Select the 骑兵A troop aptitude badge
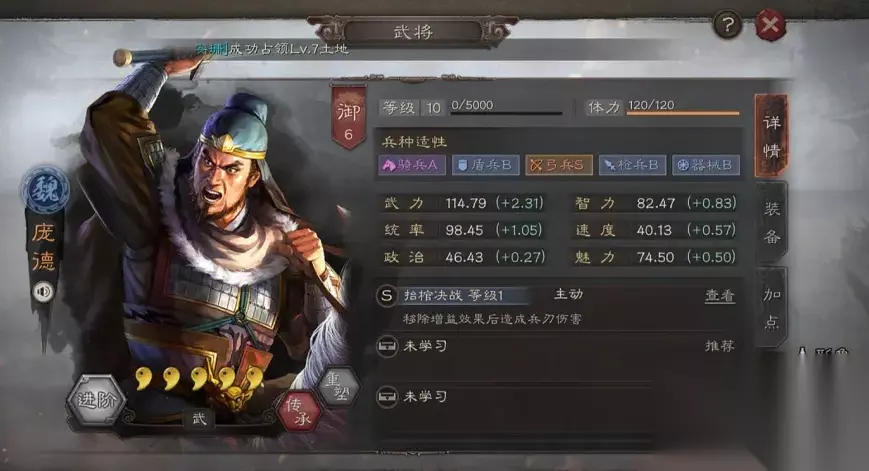The width and height of the screenshot is (869, 471). (x=412, y=165)
